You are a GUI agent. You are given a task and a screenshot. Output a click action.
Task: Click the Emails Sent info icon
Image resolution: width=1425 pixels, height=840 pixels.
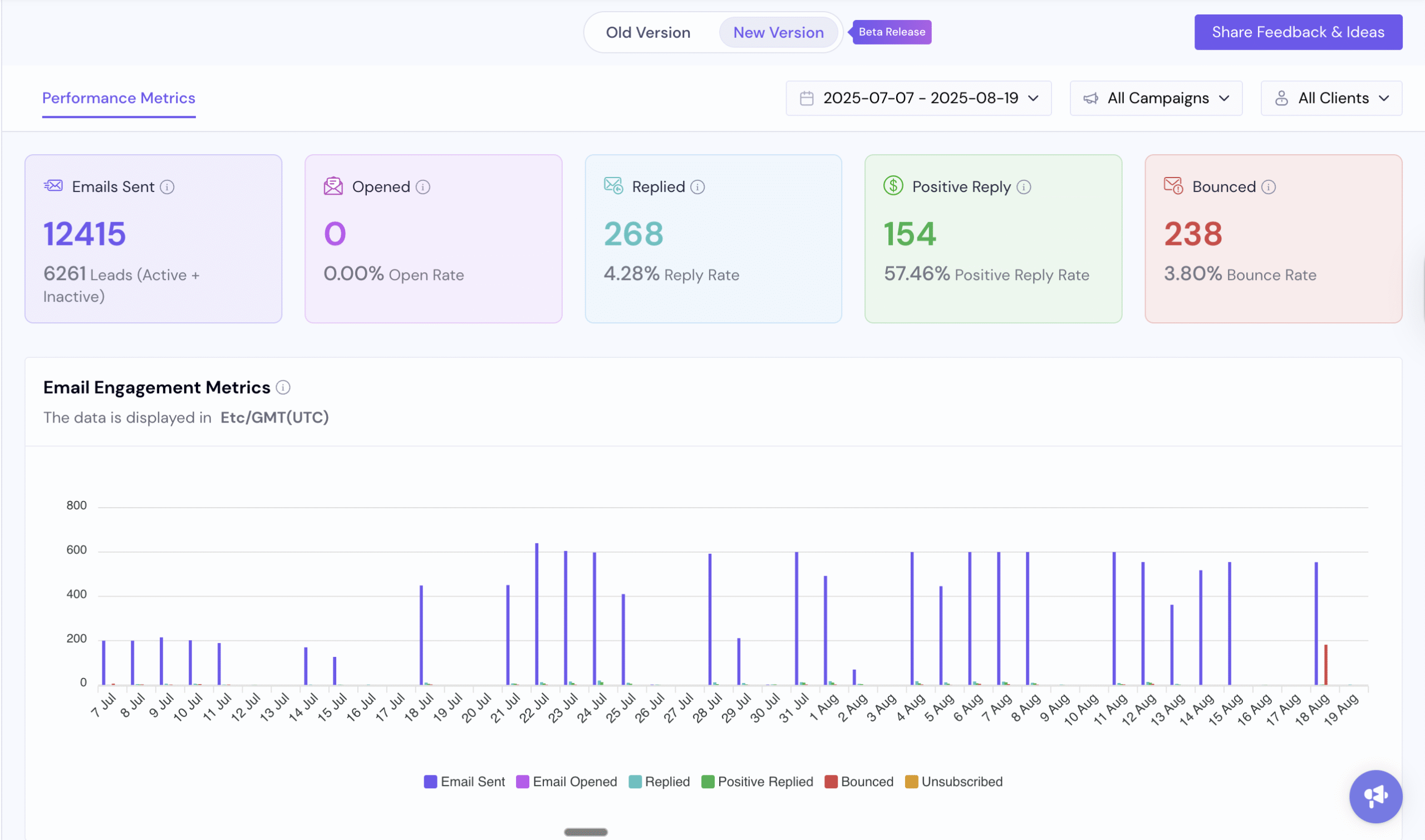tap(167, 187)
